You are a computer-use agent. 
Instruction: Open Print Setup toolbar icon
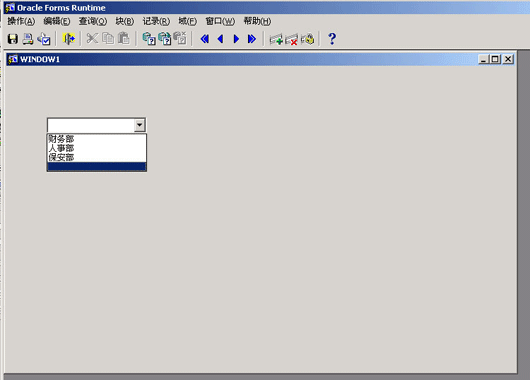44,39
